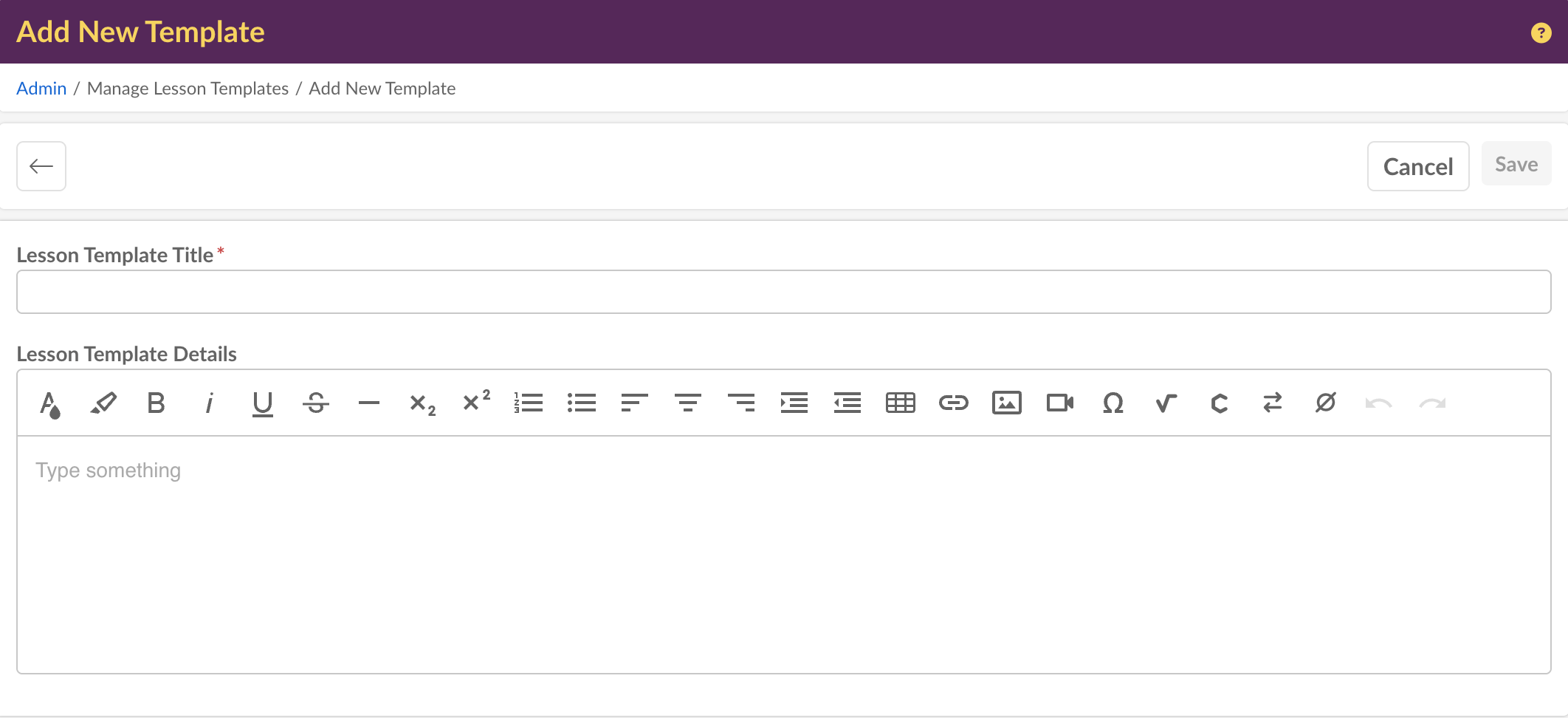Toggle bold formatting
Image resolution: width=1568 pixels, height=718 pixels.
click(x=156, y=403)
